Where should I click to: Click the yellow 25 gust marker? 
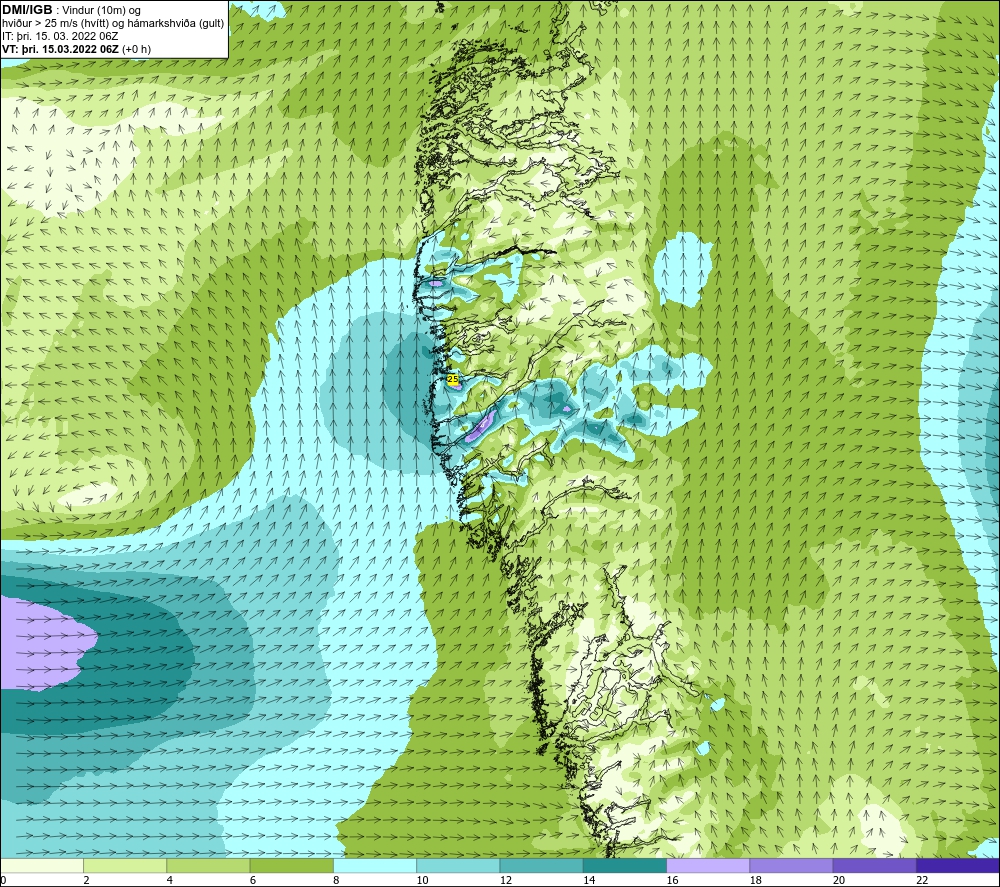click(x=453, y=379)
